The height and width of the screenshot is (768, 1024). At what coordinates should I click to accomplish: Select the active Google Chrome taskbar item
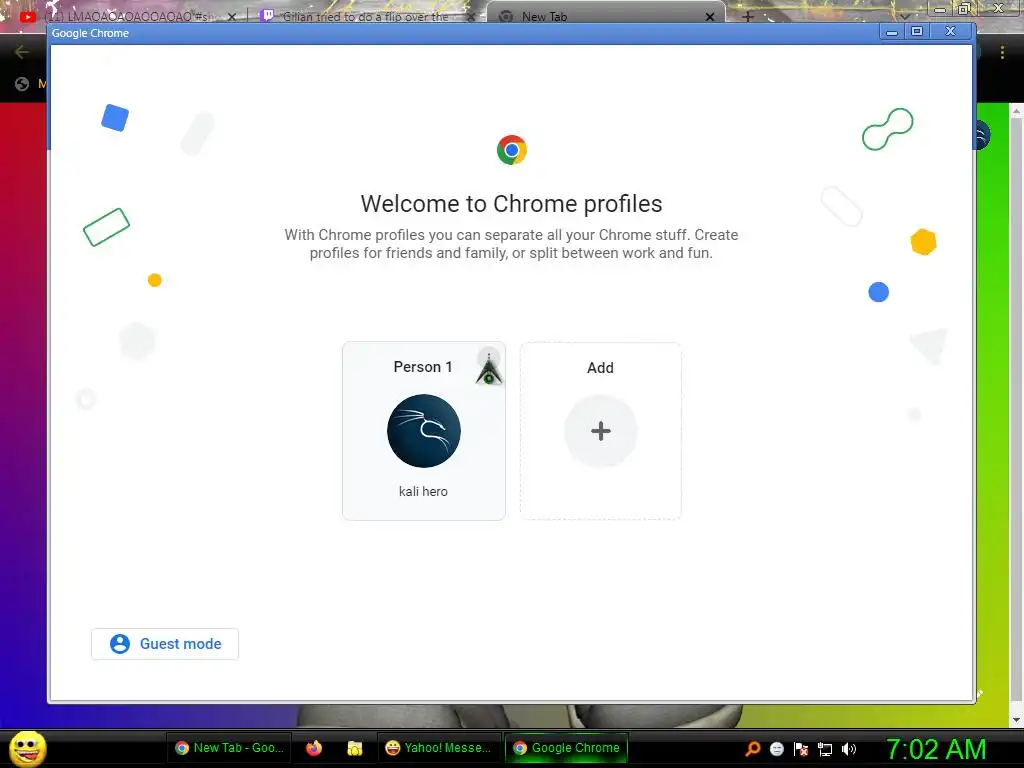pos(566,748)
